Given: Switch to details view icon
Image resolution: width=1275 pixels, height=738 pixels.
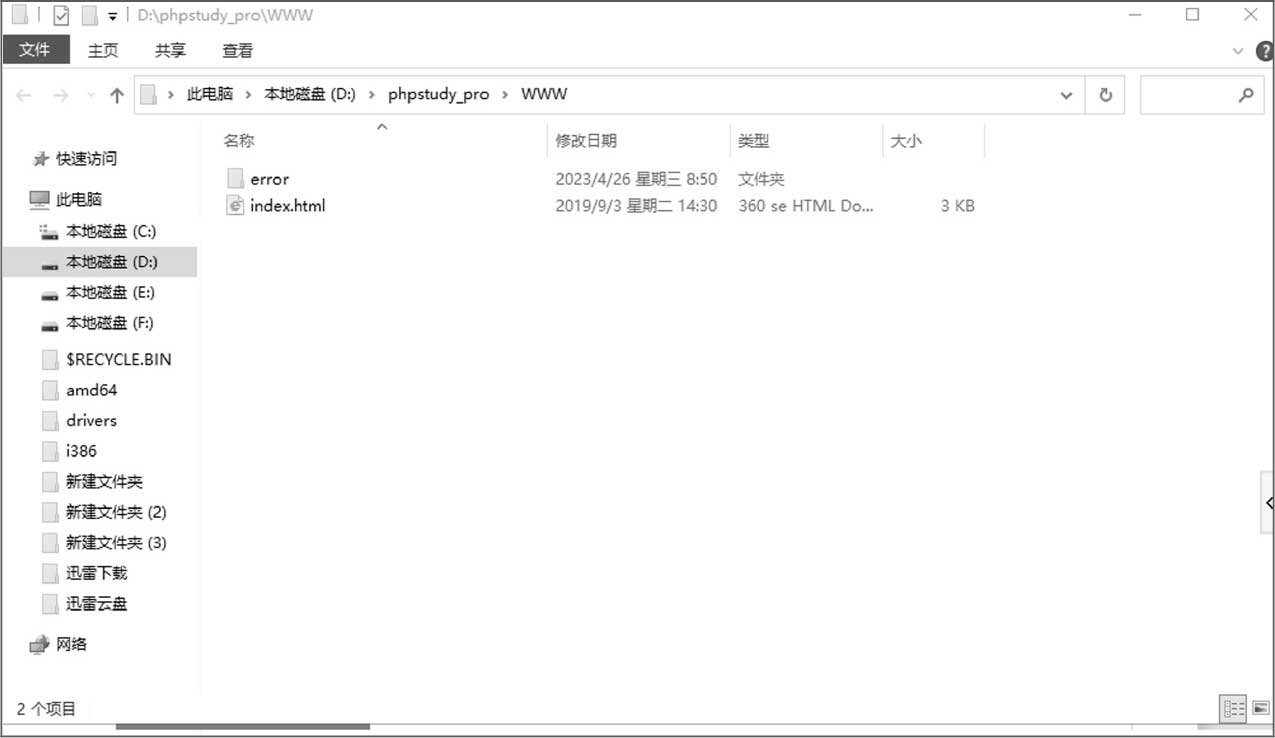Looking at the screenshot, I should [1235, 709].
